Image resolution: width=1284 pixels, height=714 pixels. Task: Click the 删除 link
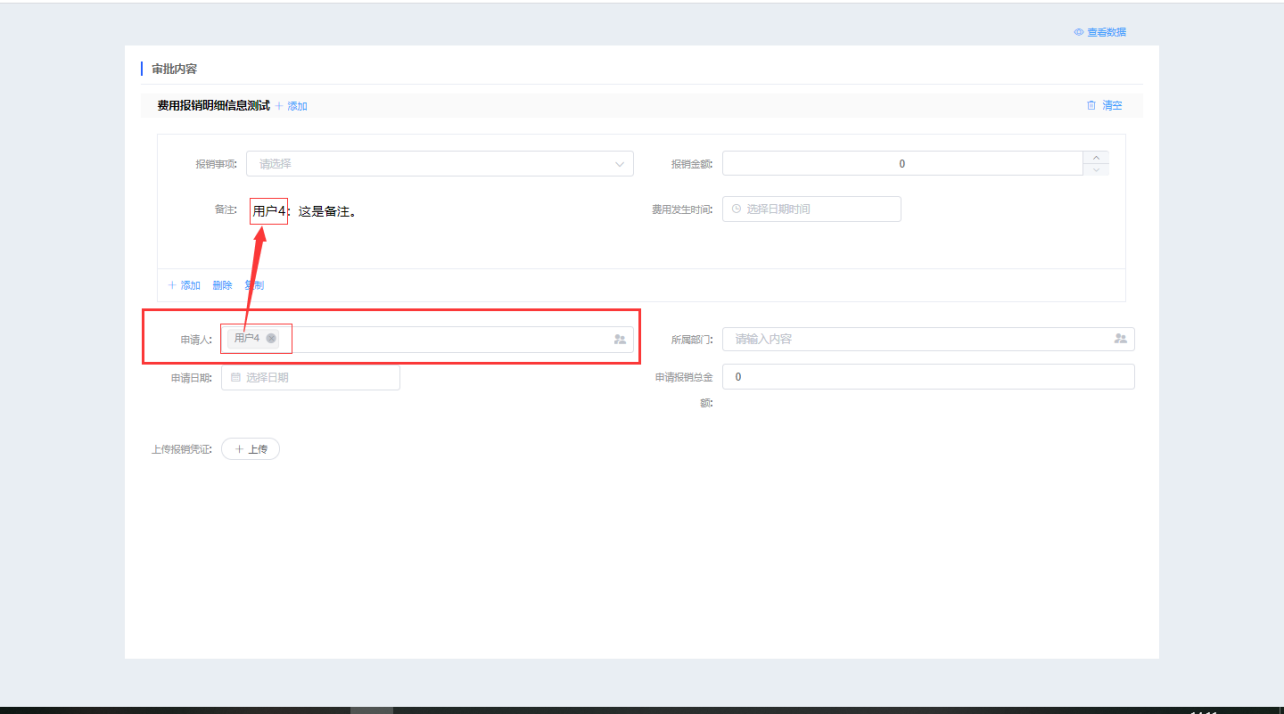(222, 285)
